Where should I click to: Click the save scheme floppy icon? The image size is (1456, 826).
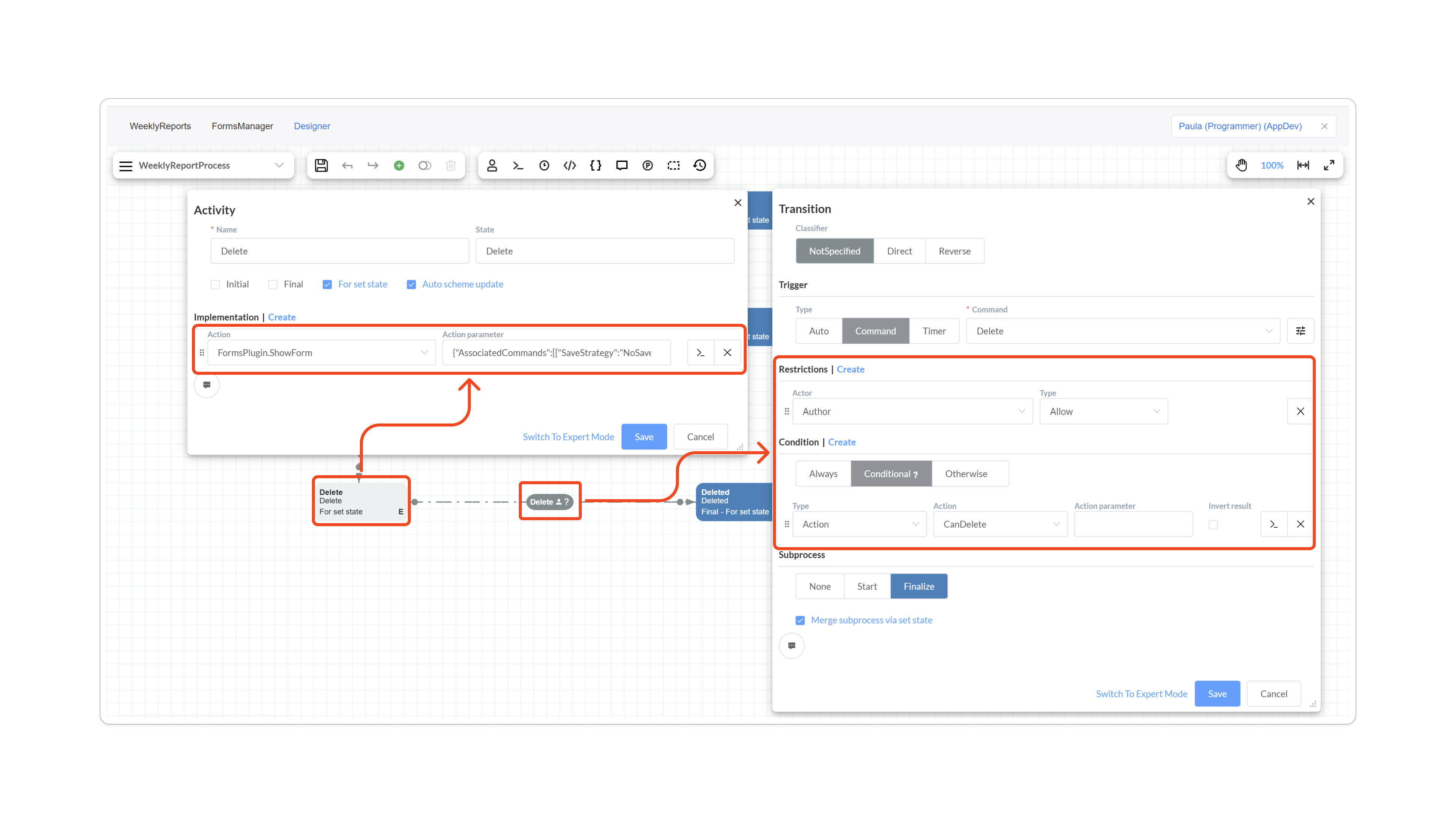click(321, 165)
